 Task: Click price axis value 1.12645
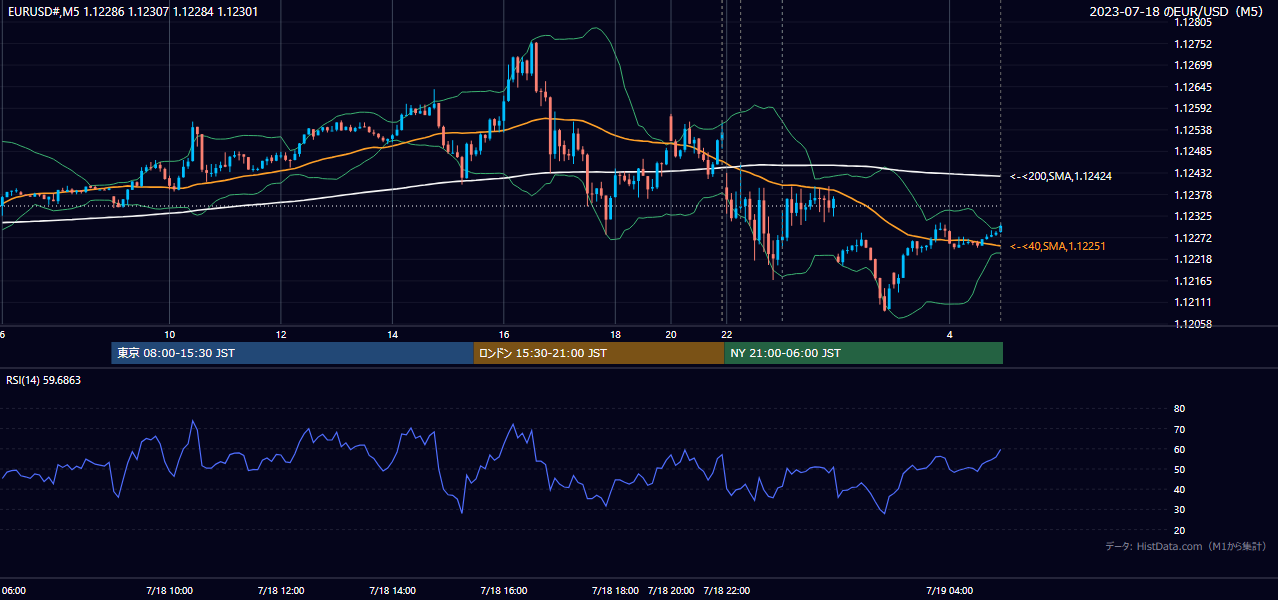[1193, 87]
